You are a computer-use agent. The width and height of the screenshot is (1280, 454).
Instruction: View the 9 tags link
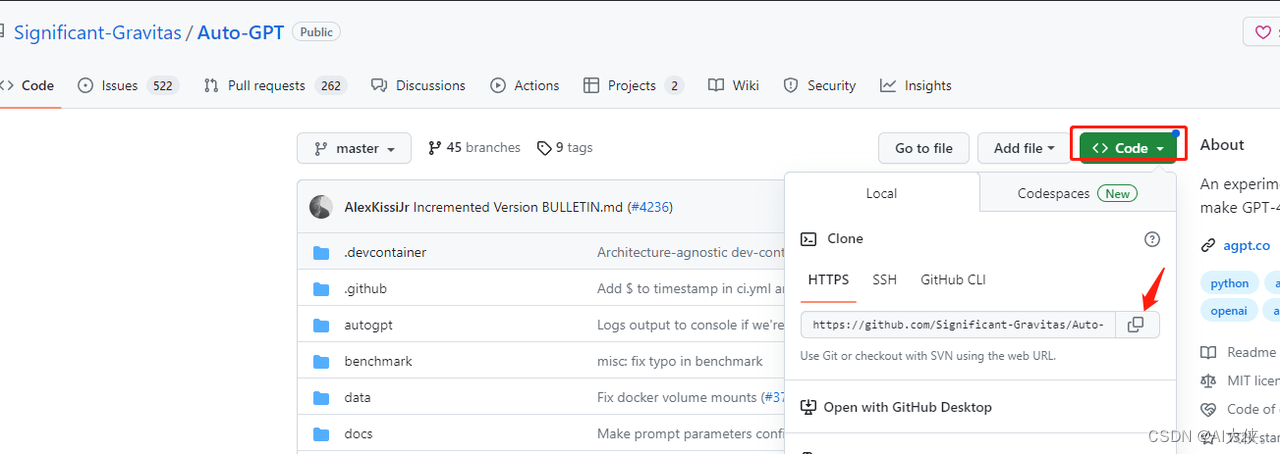coord(565,148)
